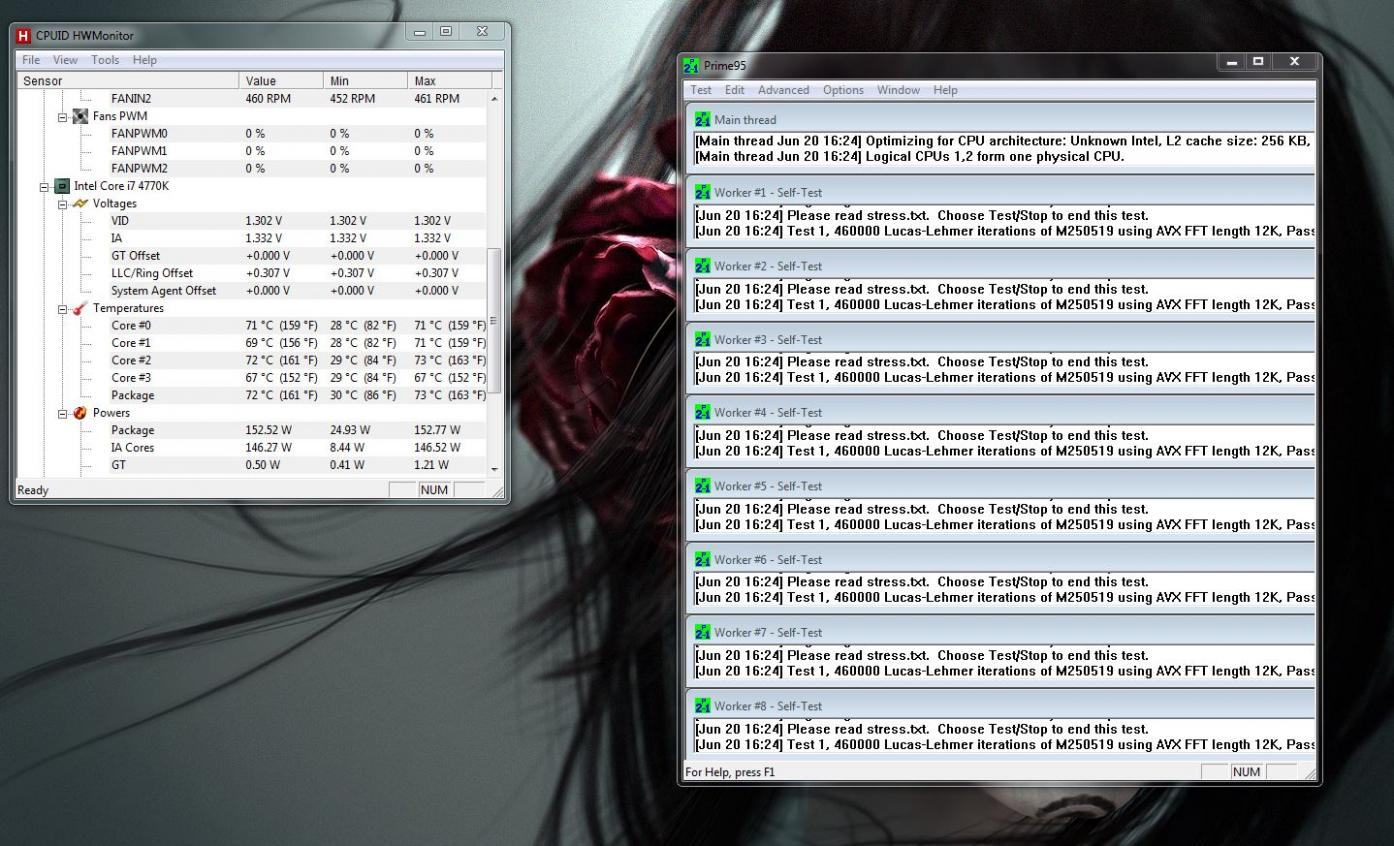Click the Worker #7 Self-Test icon
1394x846 pixels.
pos(703,633)
